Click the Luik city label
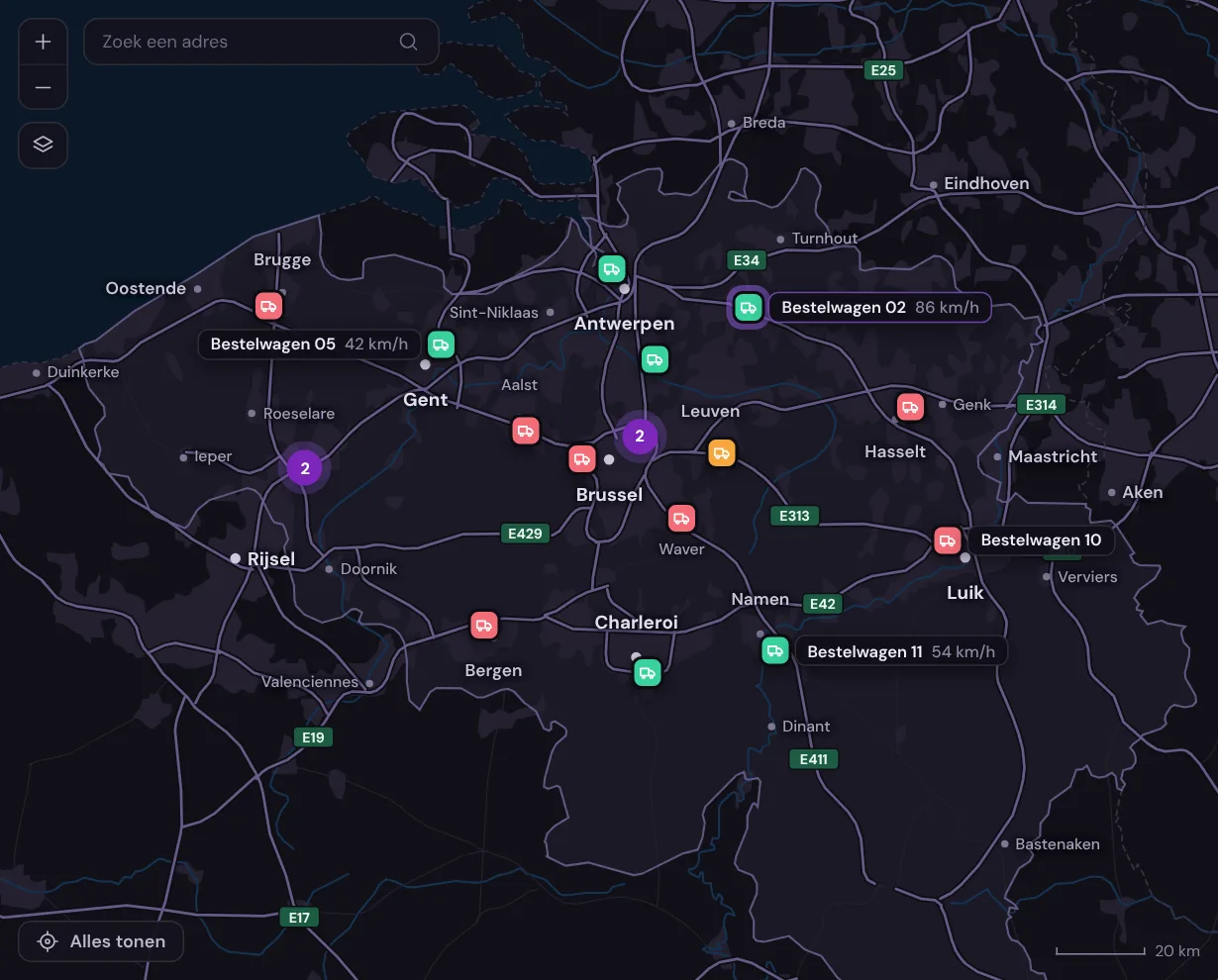The width and height of the screenshot is (1218, 980). click(x=964, y=593)
